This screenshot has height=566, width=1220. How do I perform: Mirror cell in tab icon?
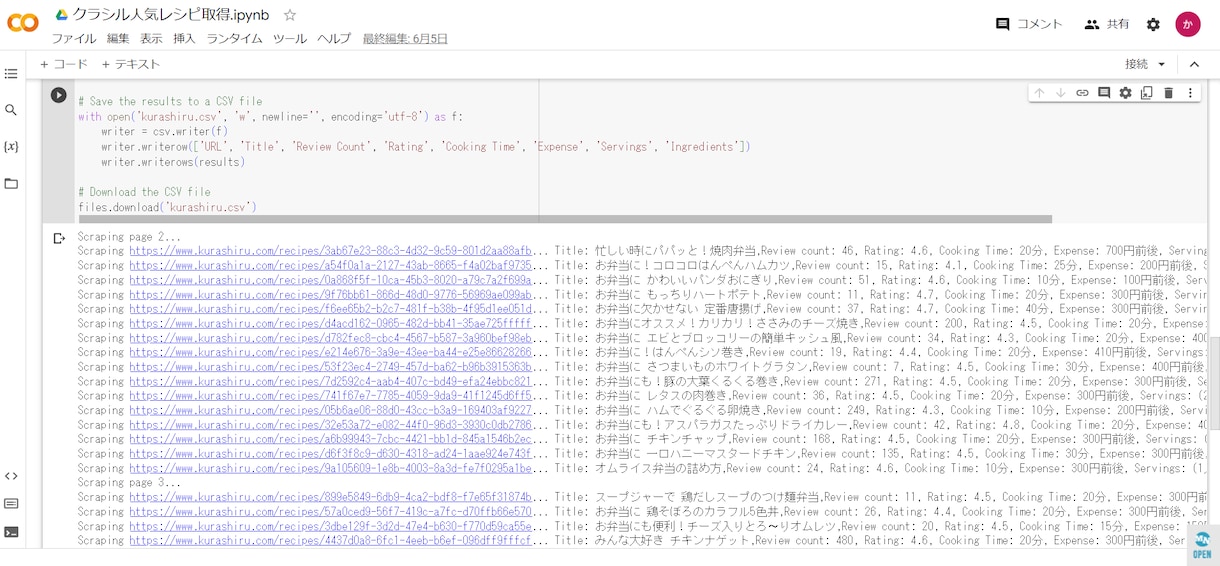coord(1147,93)
